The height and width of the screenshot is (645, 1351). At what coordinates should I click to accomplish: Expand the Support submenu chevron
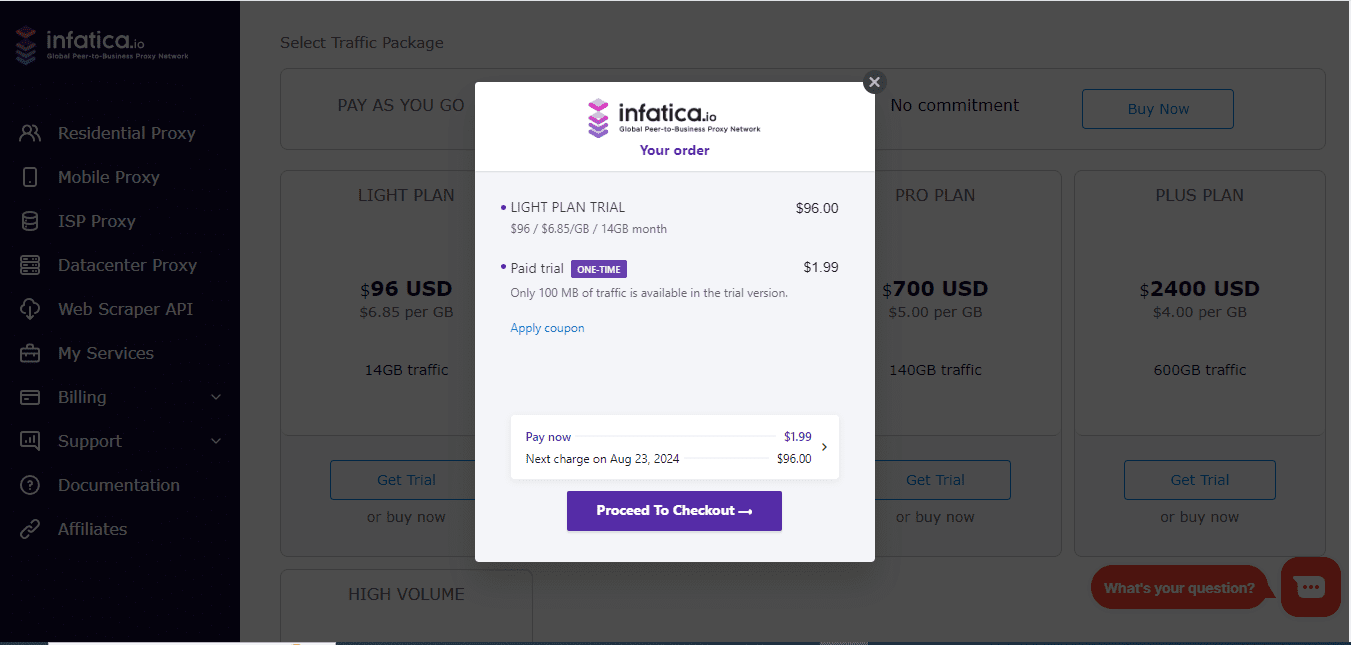[215, 441]
